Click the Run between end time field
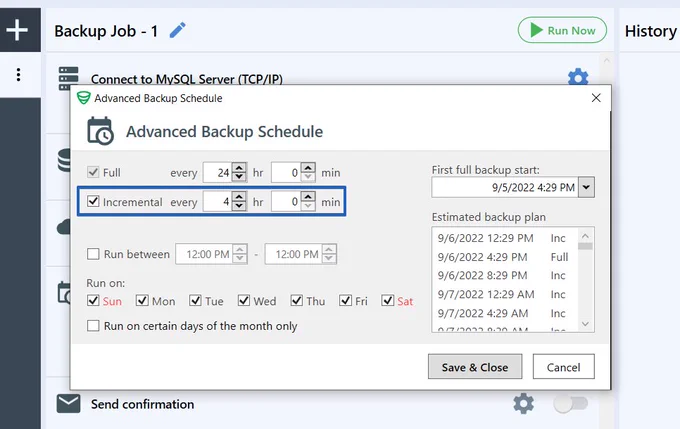680x429 pixels. (294, 254)
